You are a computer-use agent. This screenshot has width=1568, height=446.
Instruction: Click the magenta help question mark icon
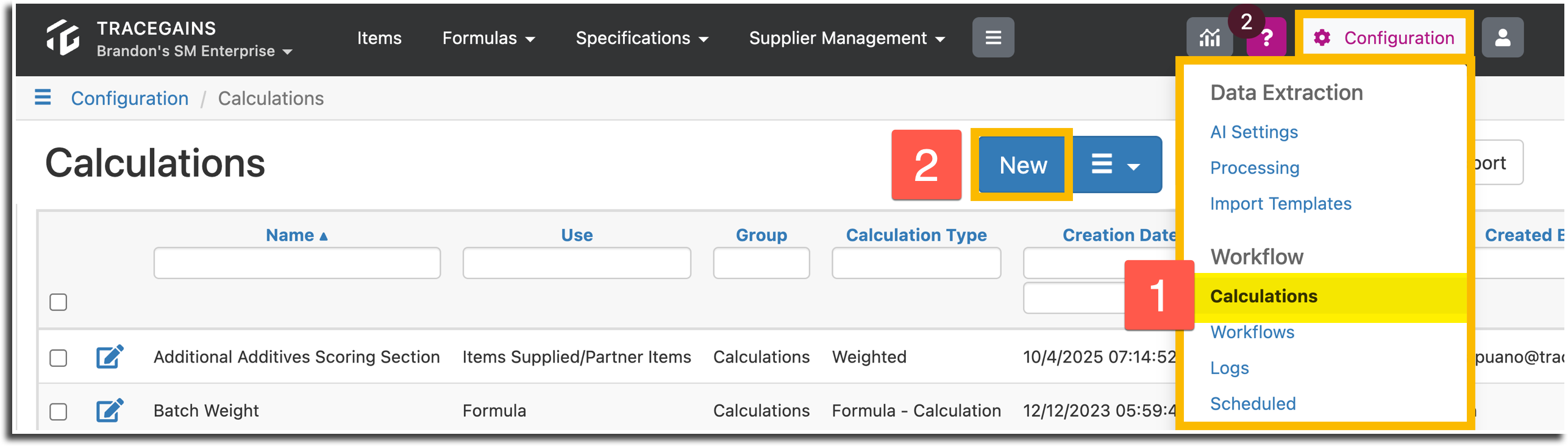[1267, 37]
